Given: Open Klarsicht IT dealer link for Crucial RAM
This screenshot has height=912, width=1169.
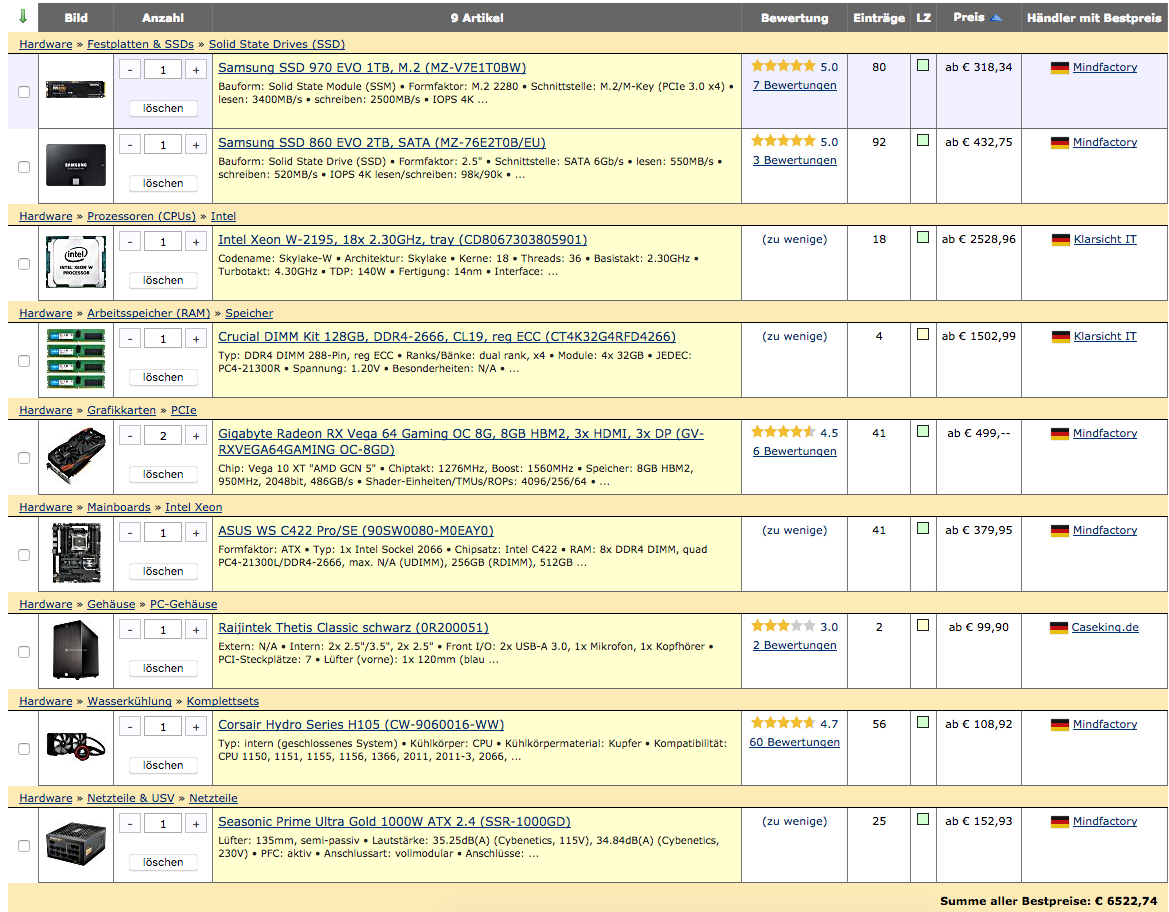Looking at the screenshot, I should pyautogui.click(x=1105, y=336).
